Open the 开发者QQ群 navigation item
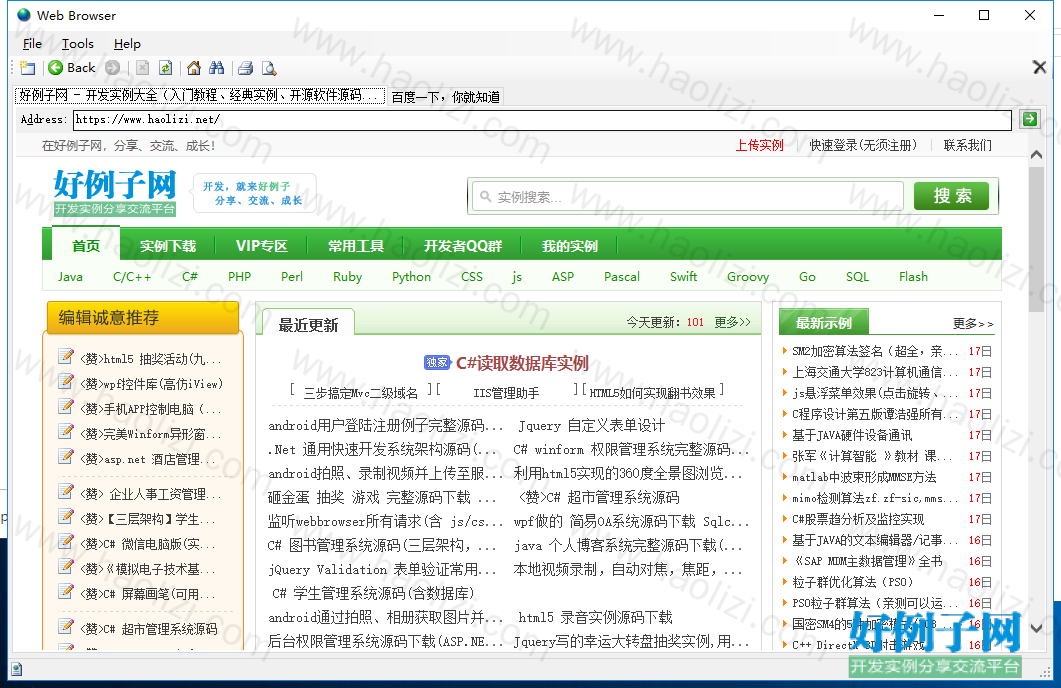The height and width of the screenshot is (688, 1061). click(x=463, y=246)
